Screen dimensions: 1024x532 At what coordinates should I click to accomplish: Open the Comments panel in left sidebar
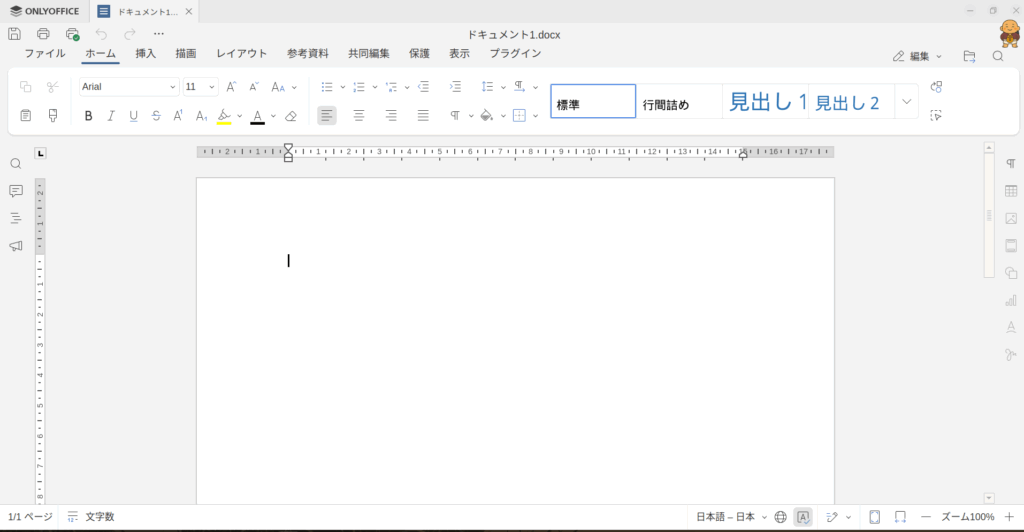pyautogui.click(x=16, y=191)
